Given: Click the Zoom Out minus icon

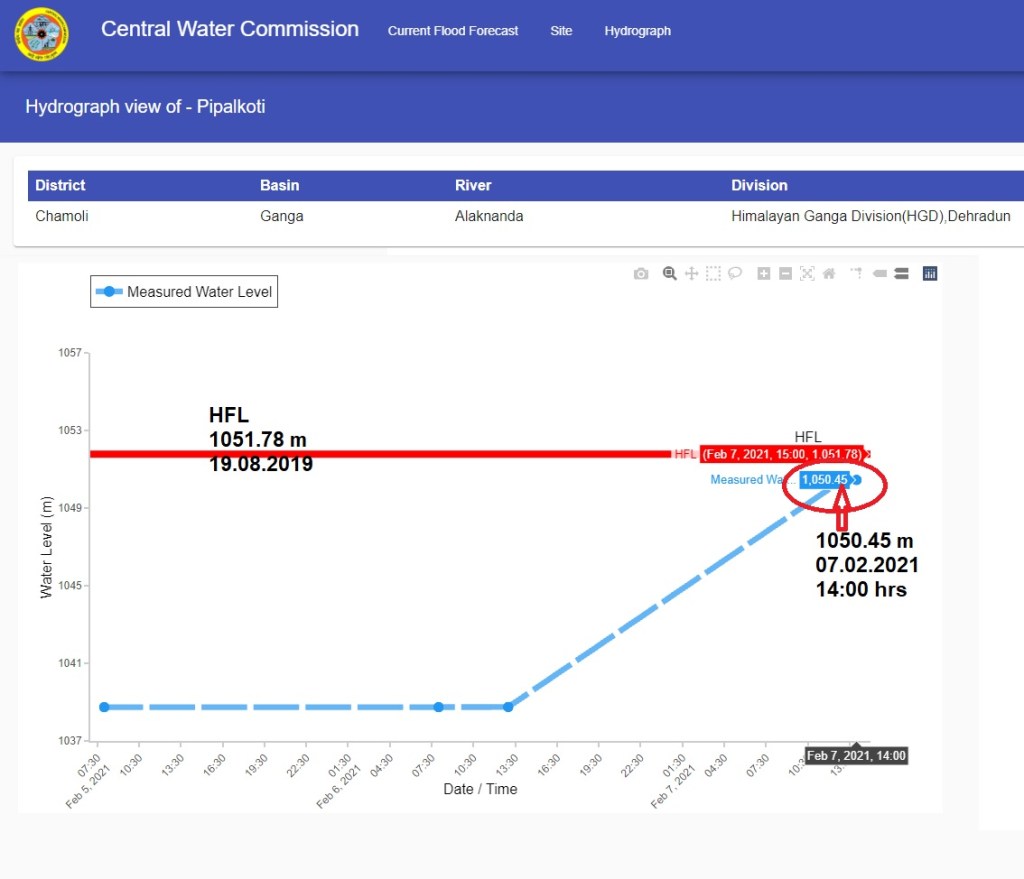Looking at the screenshot, I should [785, 274].
